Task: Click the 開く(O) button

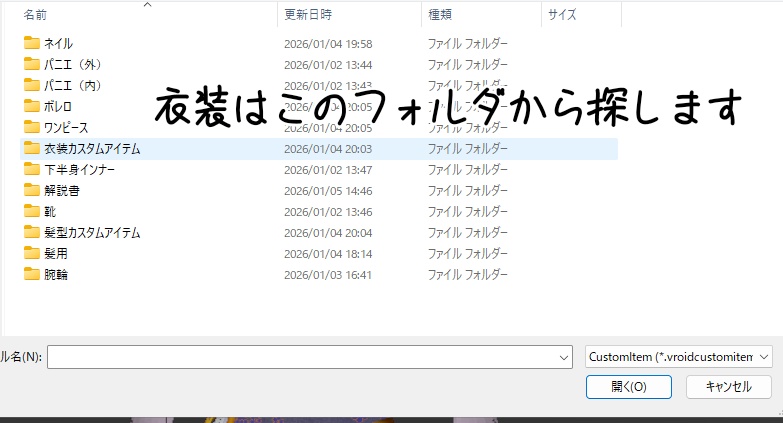Action: 629,387
